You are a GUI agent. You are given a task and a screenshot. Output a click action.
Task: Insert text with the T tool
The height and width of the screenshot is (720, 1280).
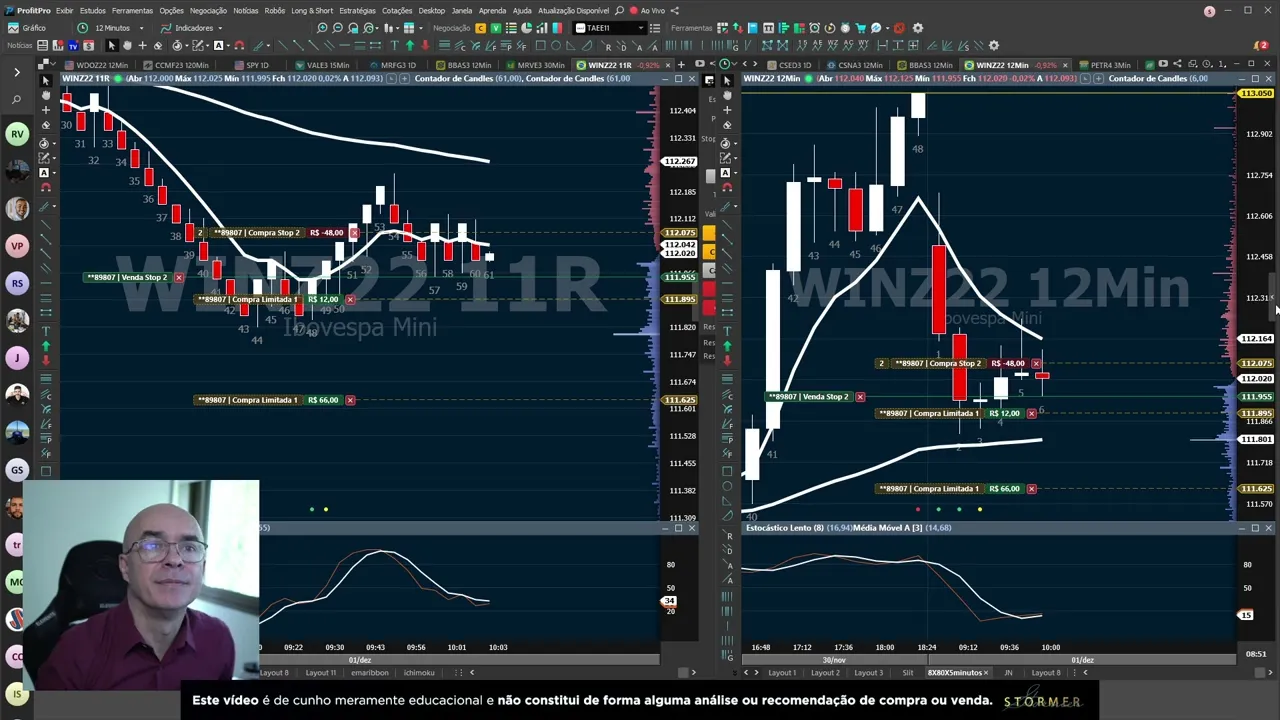click(394, 45)
